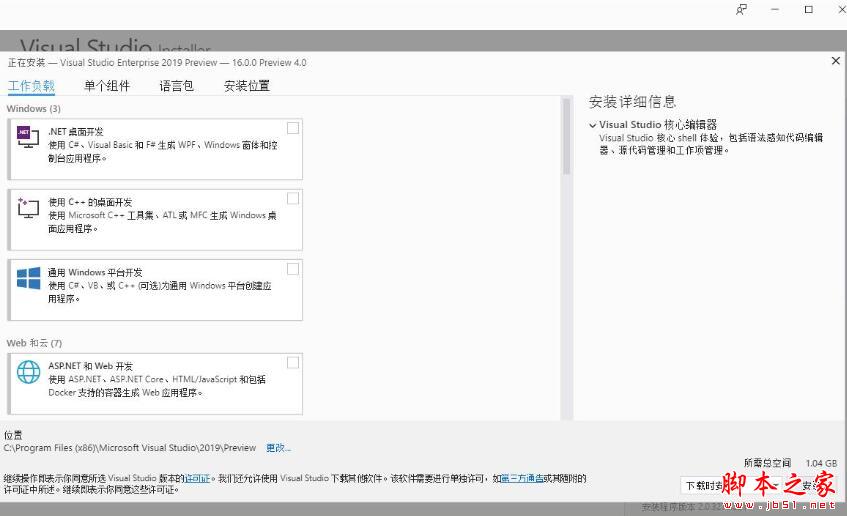The image size is (847, 516).
Task: Click the 更改... install location link
Action: point(278,448)
